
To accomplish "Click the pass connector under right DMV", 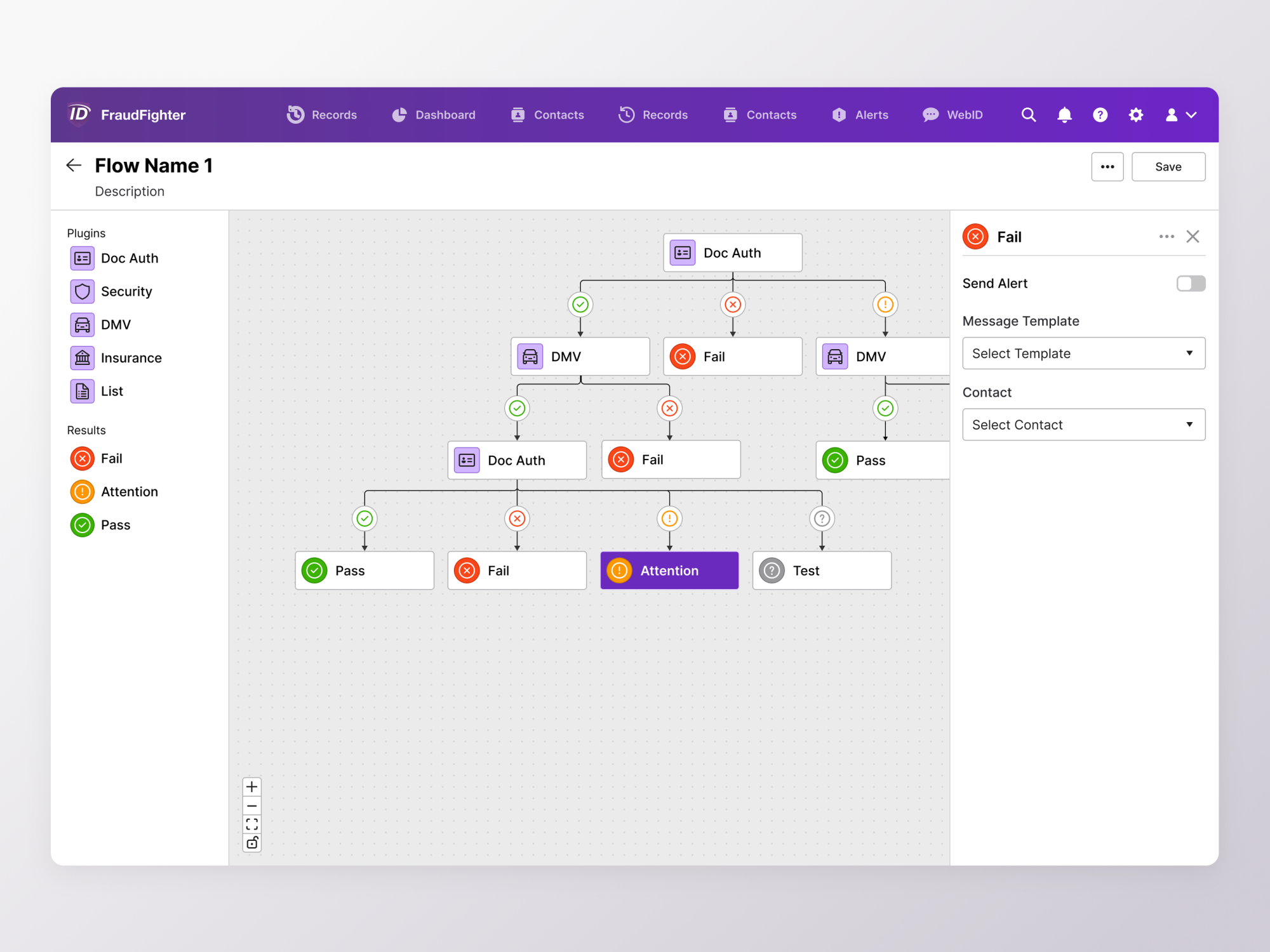I will [x=885, y=408].
